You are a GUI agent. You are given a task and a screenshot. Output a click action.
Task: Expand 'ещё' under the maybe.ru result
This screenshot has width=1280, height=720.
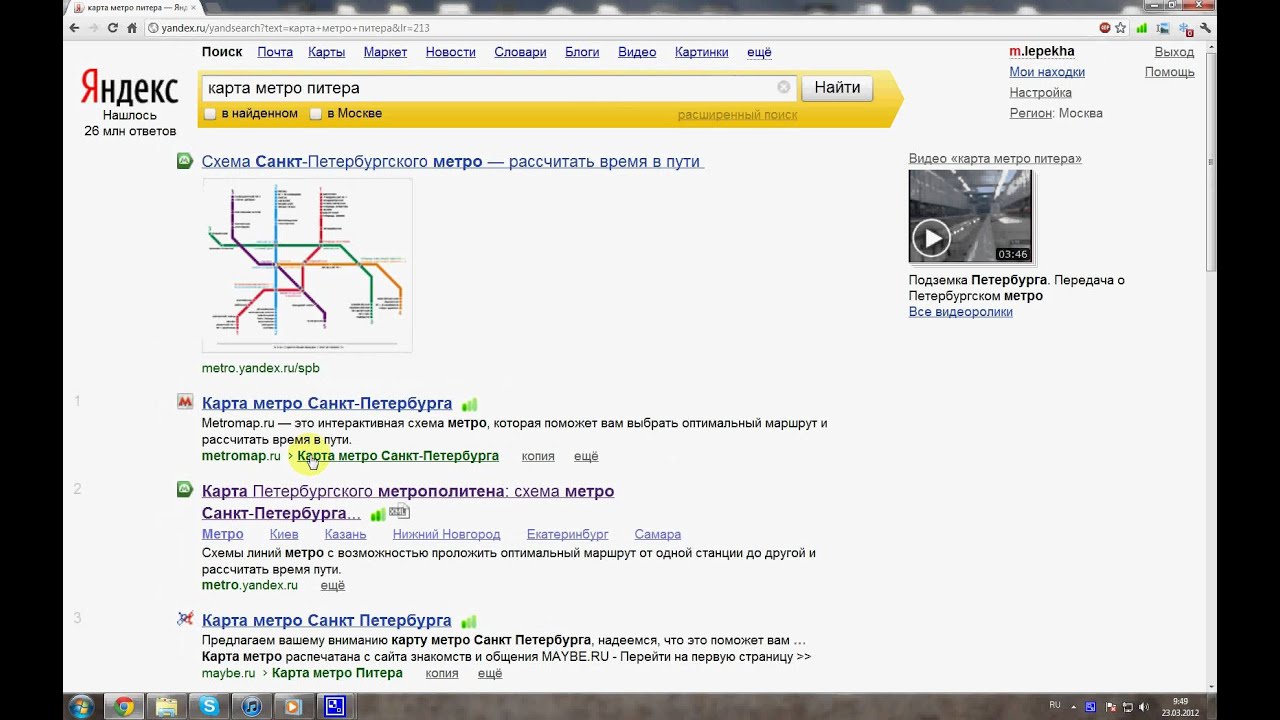coord(490,674)
